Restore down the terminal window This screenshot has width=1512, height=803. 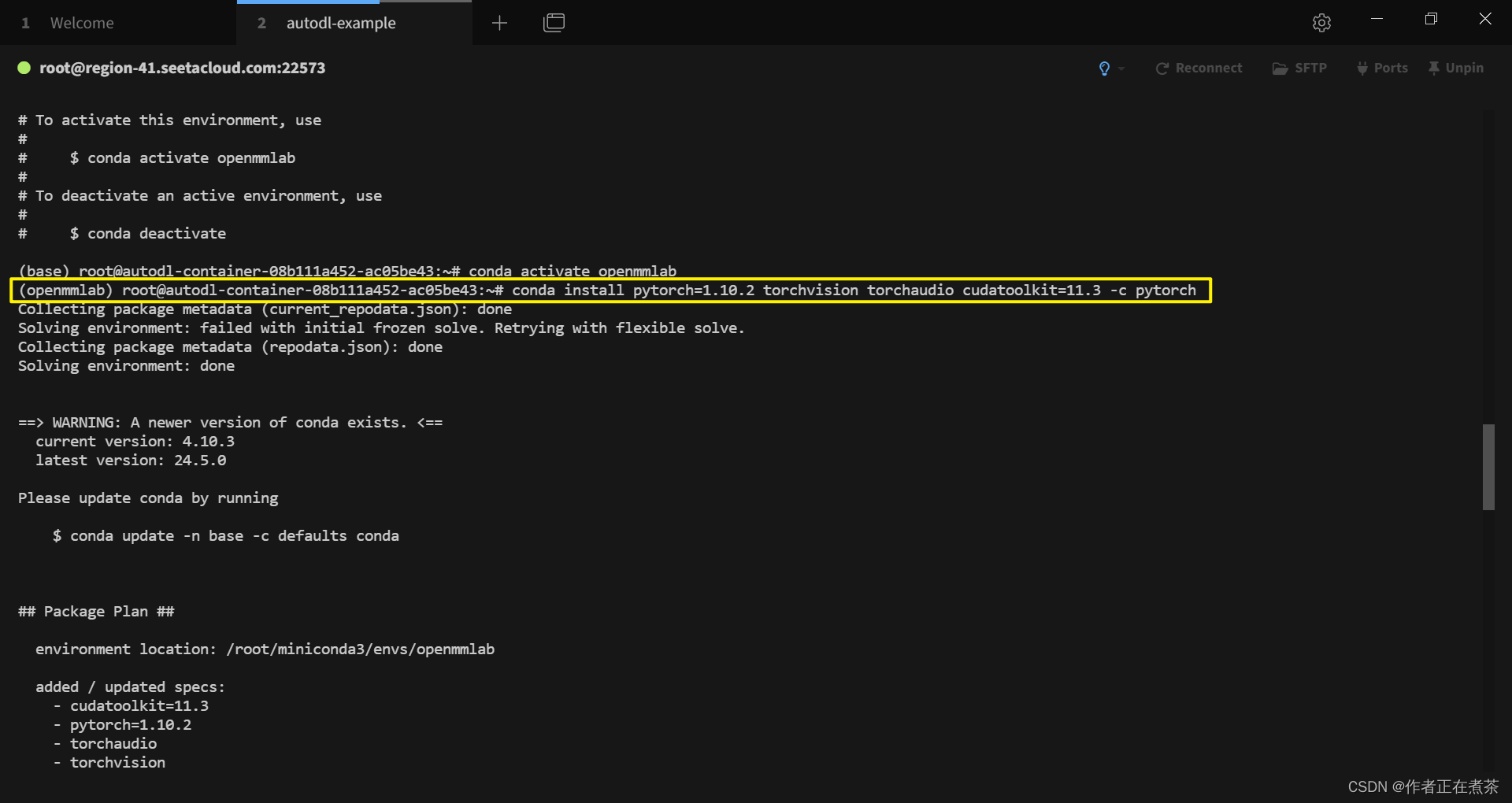1431,19
